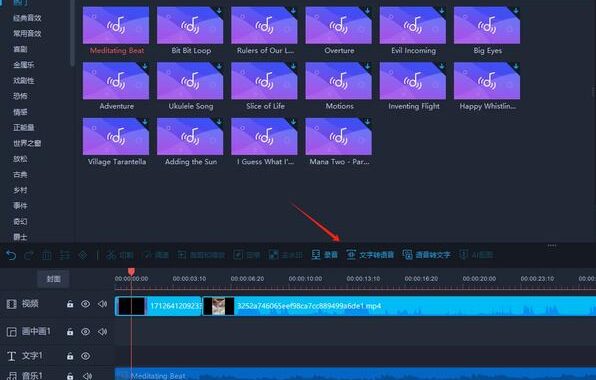This screenshot has height=380, width=596.
Task: Select the Meditating Beat music thumbnail
Action: (116, 25)
